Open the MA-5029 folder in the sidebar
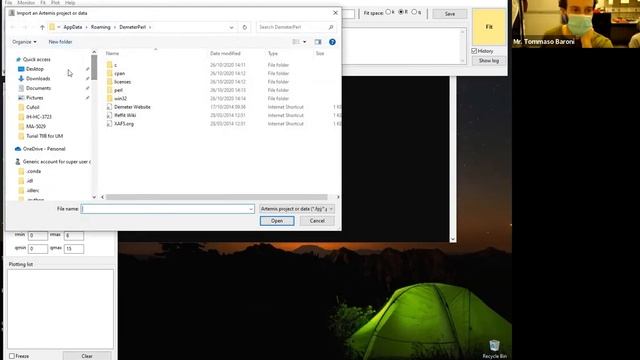The image size is (640, 360). click(36, 127)
